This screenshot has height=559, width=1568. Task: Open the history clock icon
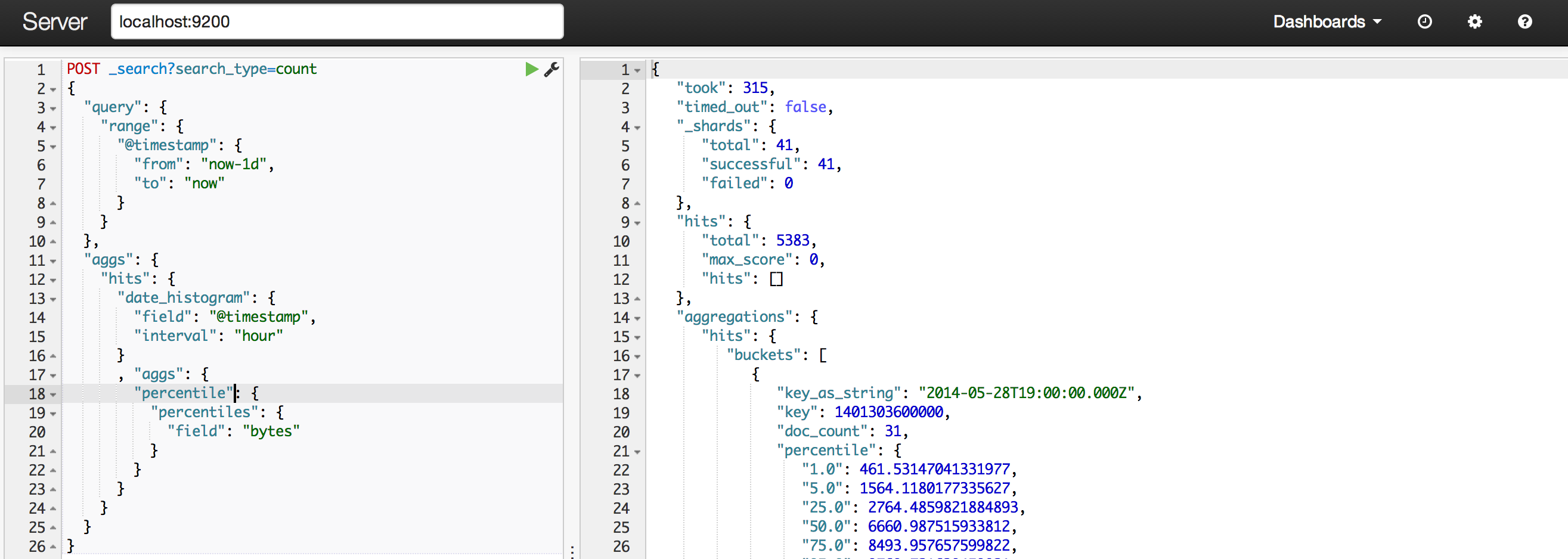[x=1424, y=22]
